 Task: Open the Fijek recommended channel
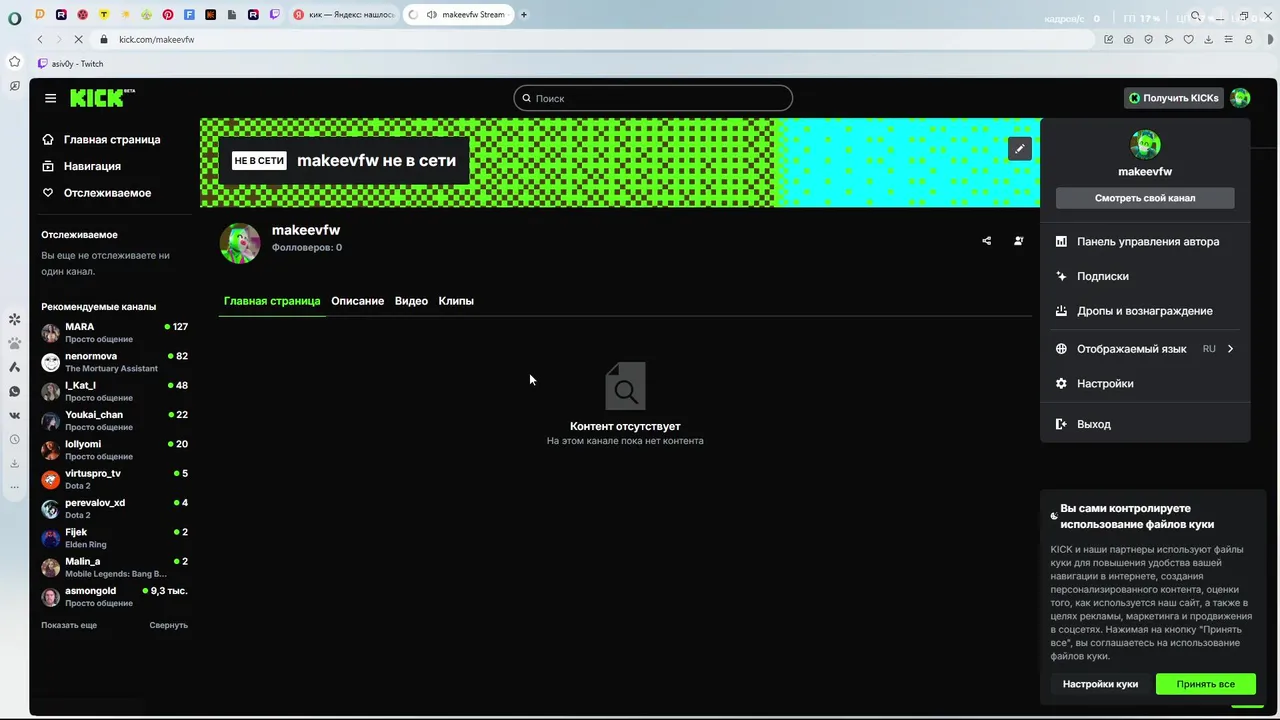[x=114, y=538]
